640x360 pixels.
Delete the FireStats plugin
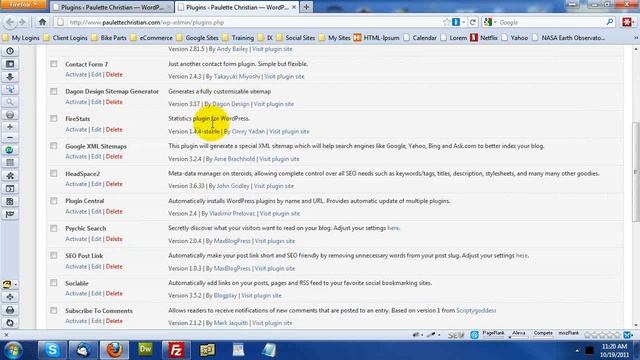pyautogui.click(x=114, y=129)
